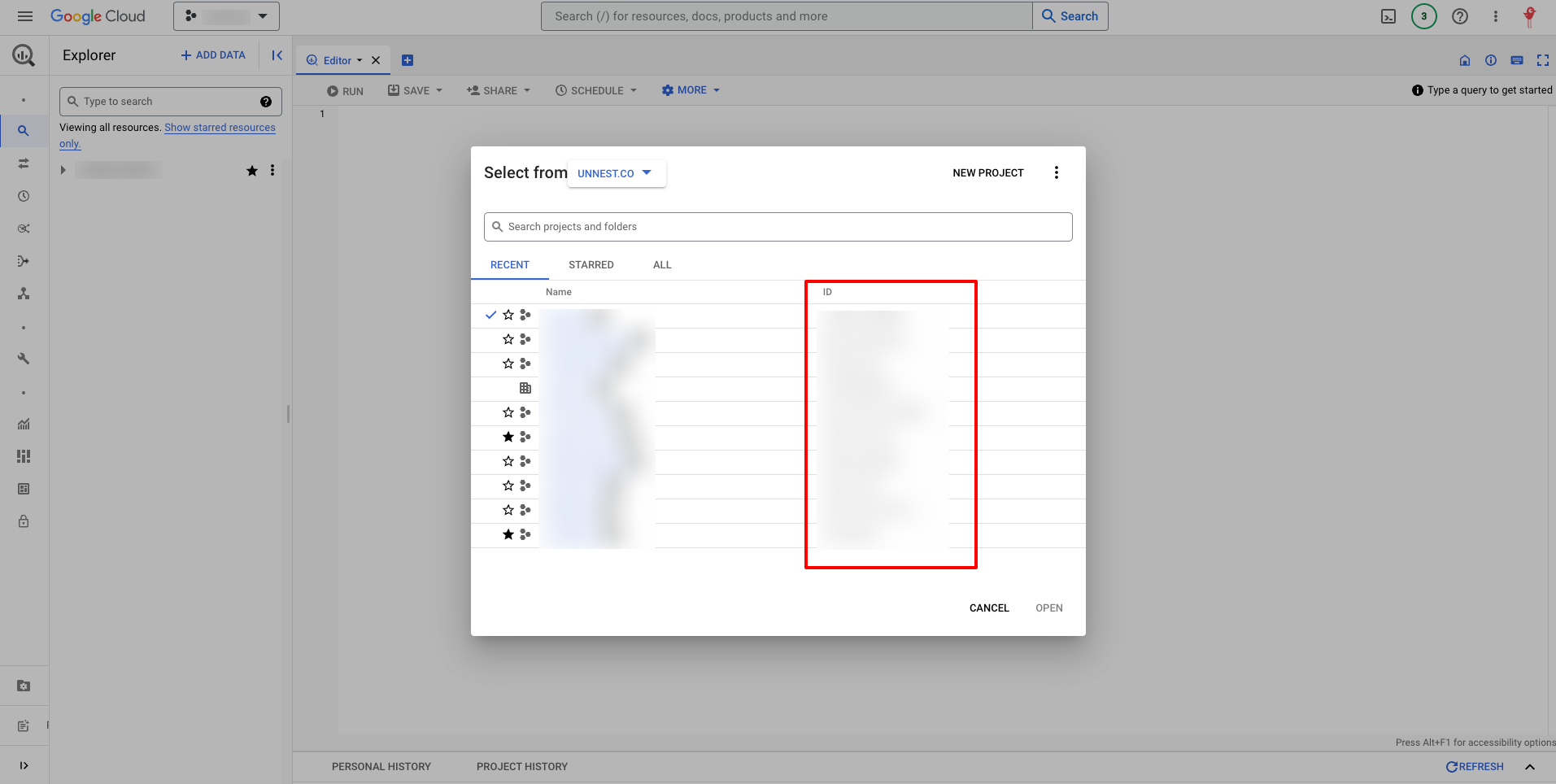Open the PROJECT HISTORY tab
The width and height of the screenshot is (1556, 784).
[x=522, y=767]
